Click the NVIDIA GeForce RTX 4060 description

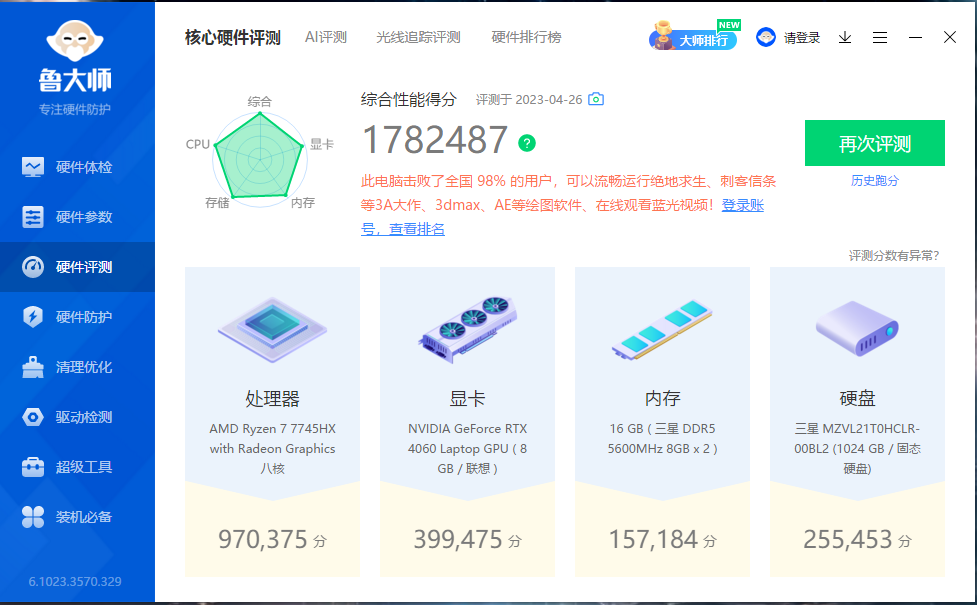(x=467, y=449)
